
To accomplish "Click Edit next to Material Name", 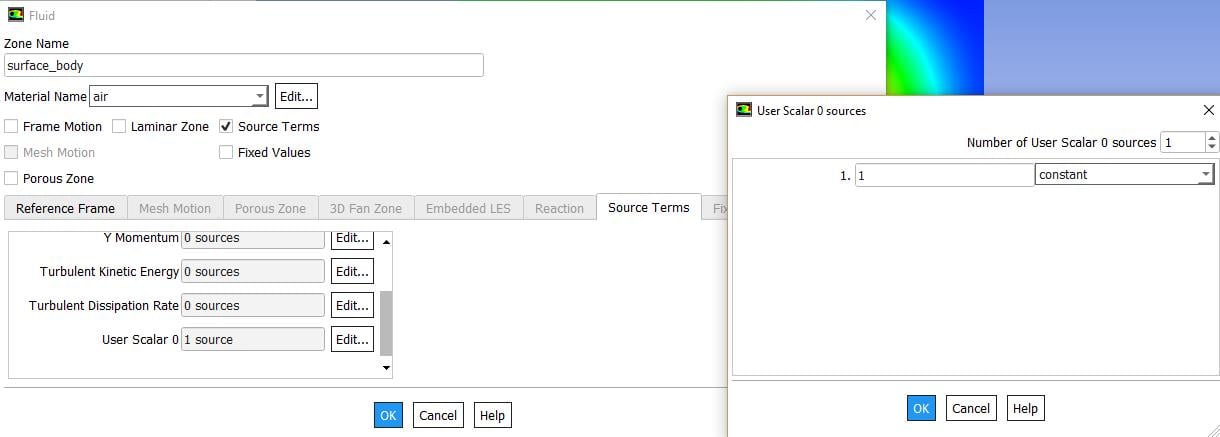I will pos(296,97).
